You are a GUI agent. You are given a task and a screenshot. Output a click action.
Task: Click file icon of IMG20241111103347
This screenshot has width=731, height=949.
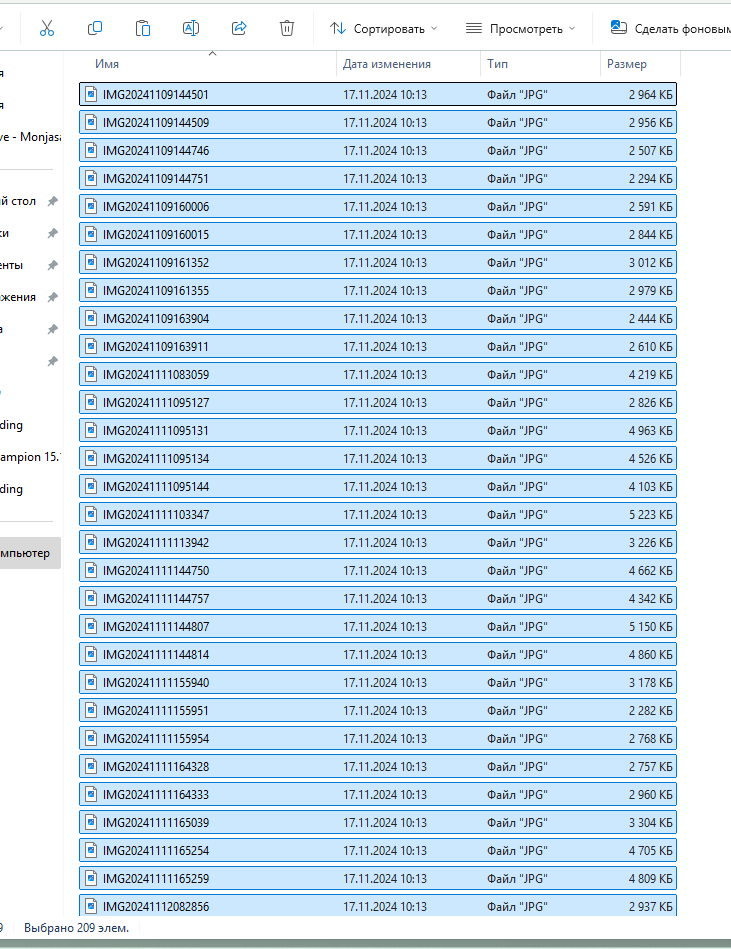(91, 514)
